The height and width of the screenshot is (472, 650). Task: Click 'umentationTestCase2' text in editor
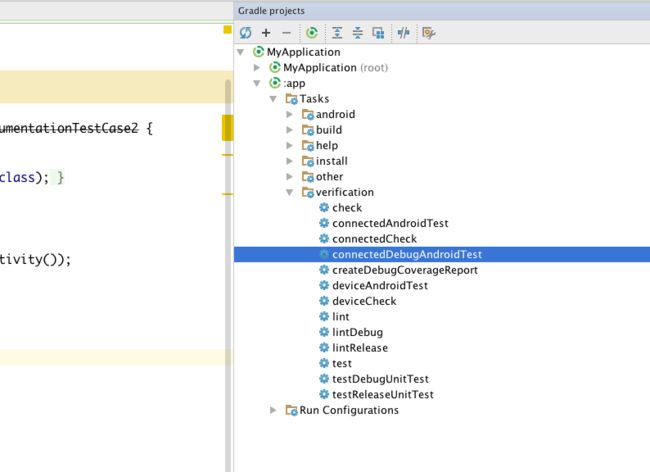click(69, 128)
